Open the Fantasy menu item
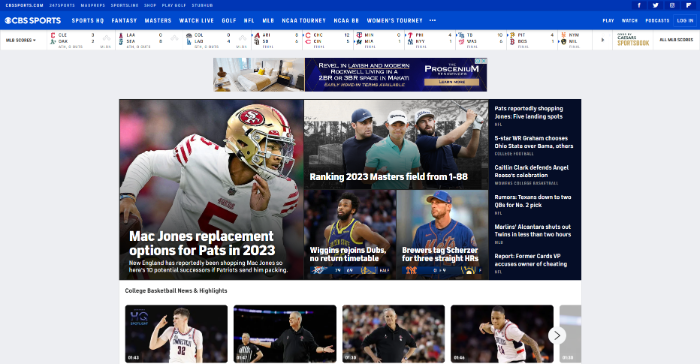This screenshot has width=700, height=364. (x=124, y=21)
